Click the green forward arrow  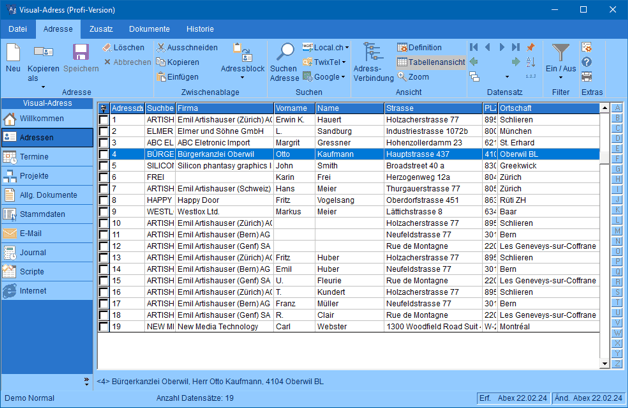click(516, 62)
